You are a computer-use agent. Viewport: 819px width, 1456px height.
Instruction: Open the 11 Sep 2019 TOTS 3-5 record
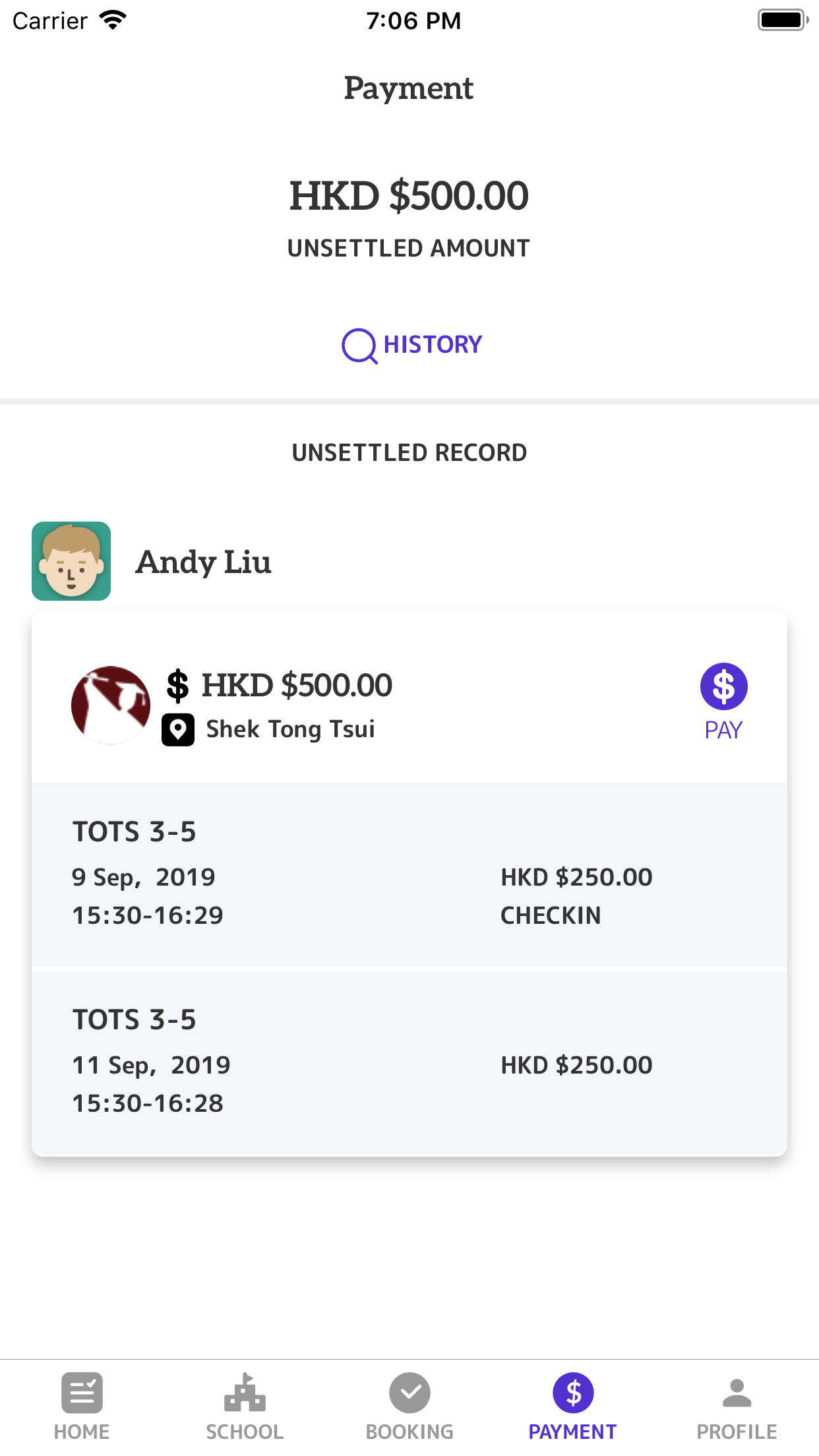tap(409, 1062)
